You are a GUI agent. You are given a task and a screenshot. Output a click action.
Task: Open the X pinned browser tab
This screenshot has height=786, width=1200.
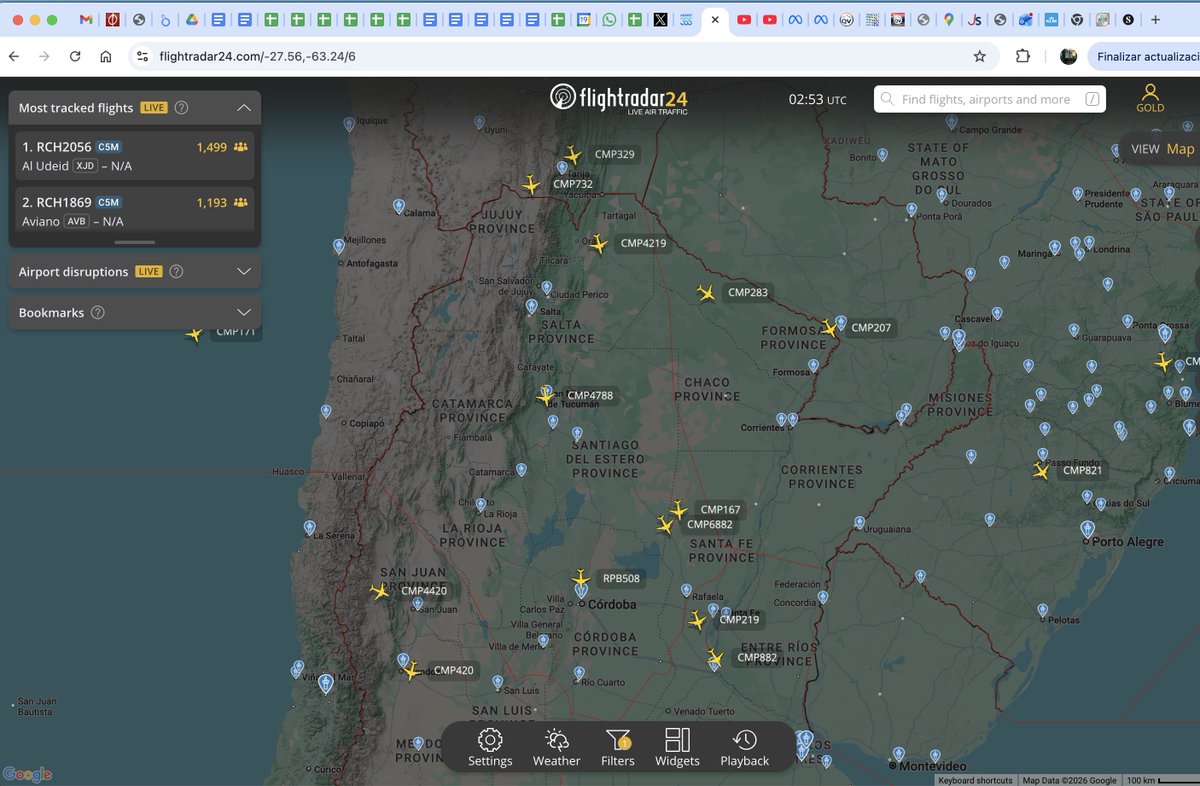661,18
